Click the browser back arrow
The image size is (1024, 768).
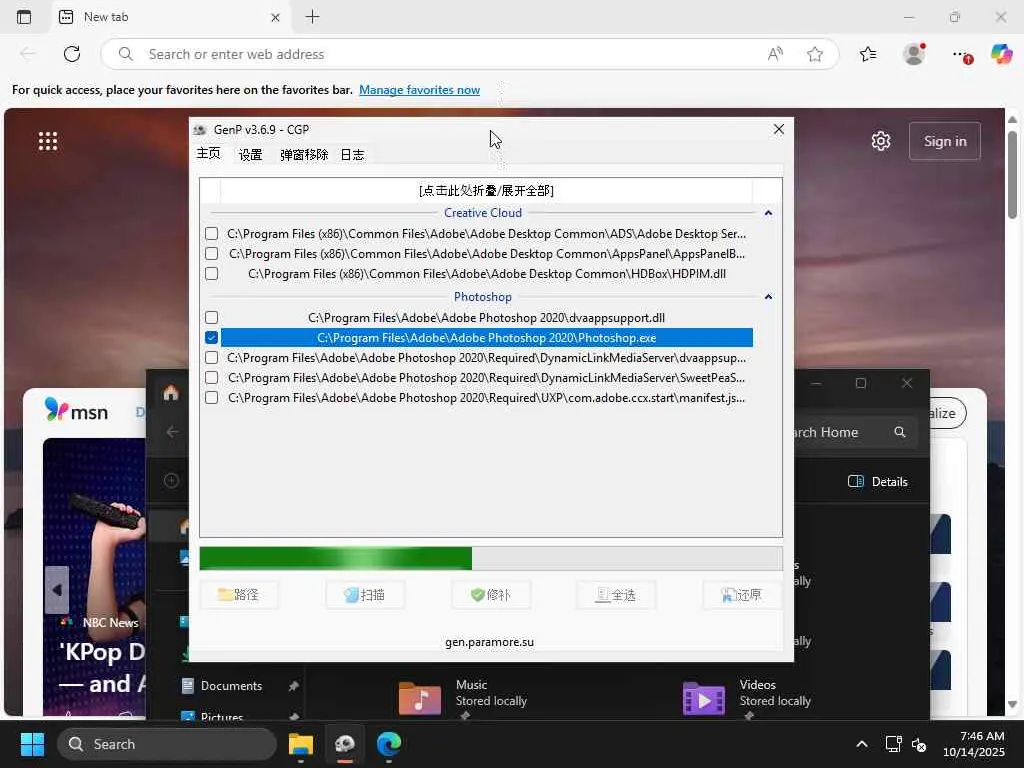pyautogui.click(x=27, y=54)
